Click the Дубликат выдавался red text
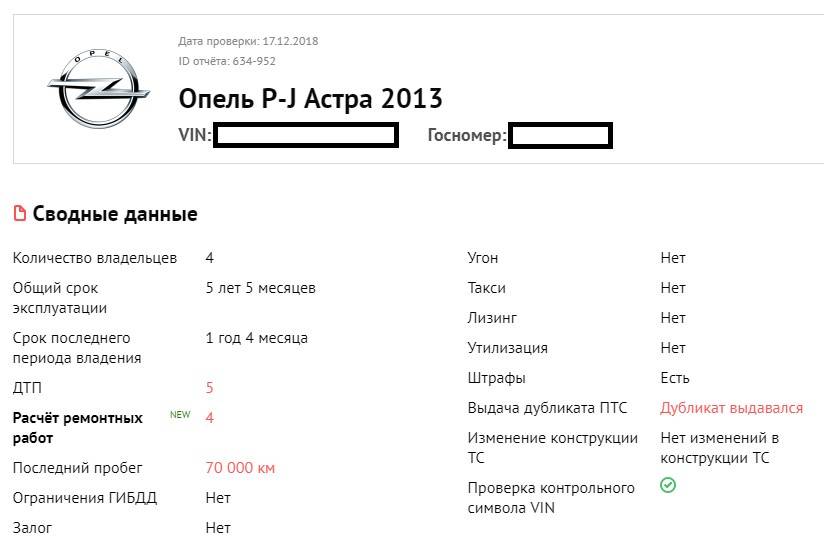The width and height of the screenshot is (824, 549). pos(731,408)
